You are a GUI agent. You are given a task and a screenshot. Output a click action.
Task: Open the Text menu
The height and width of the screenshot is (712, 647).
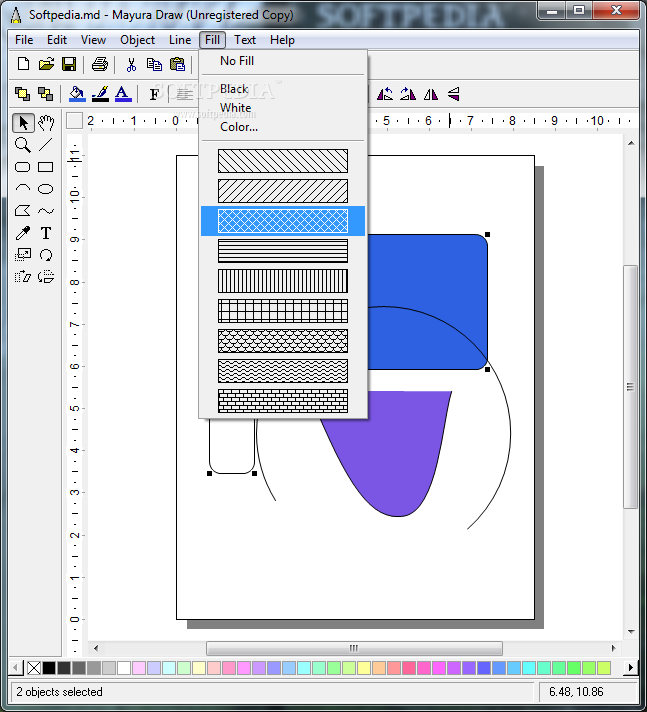tap(245, 40)
